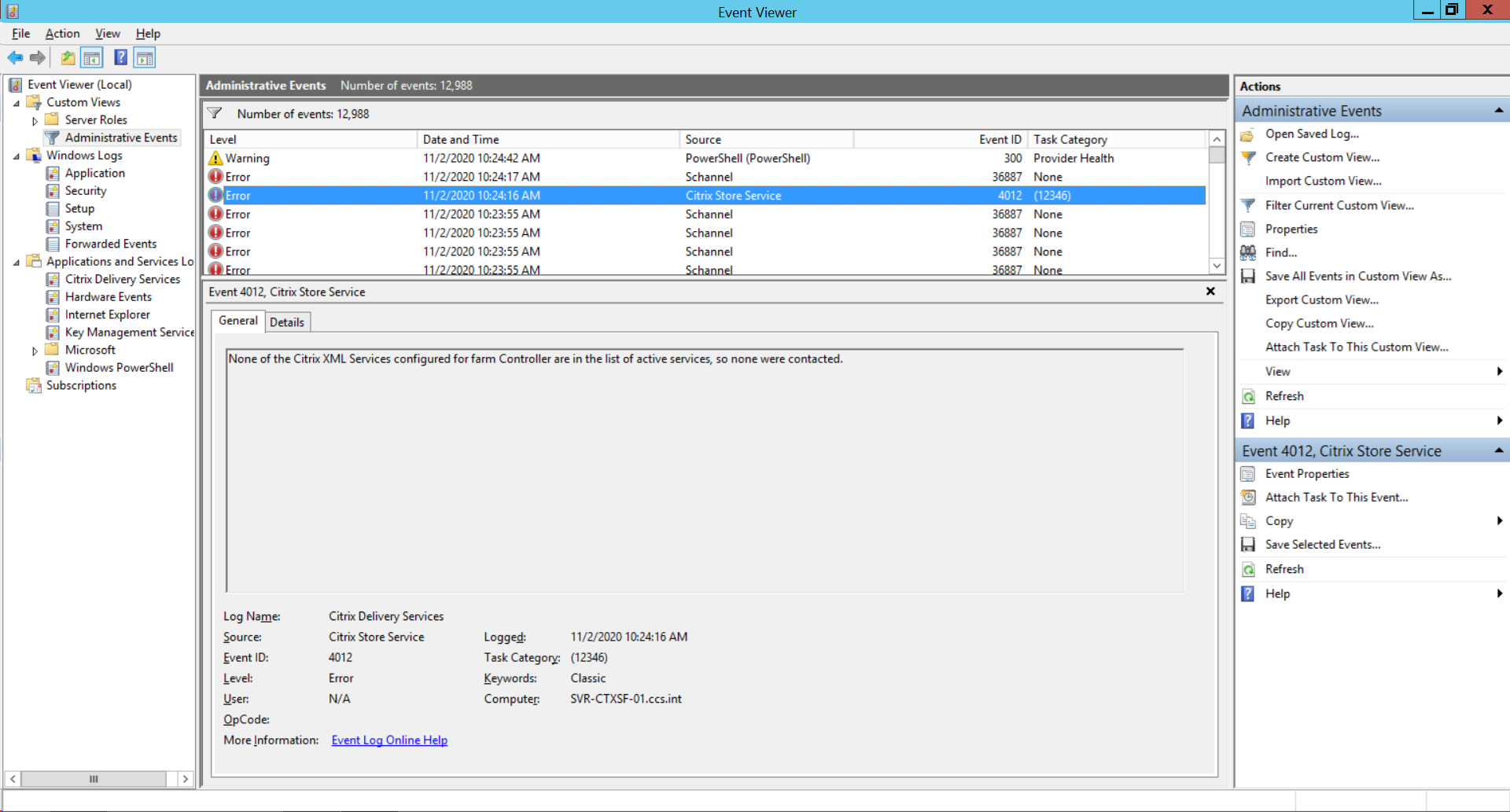Select Forwarded Events in the tree
Screen dimensions: 1510x812
pyautogui.click(x=111, y=244)
